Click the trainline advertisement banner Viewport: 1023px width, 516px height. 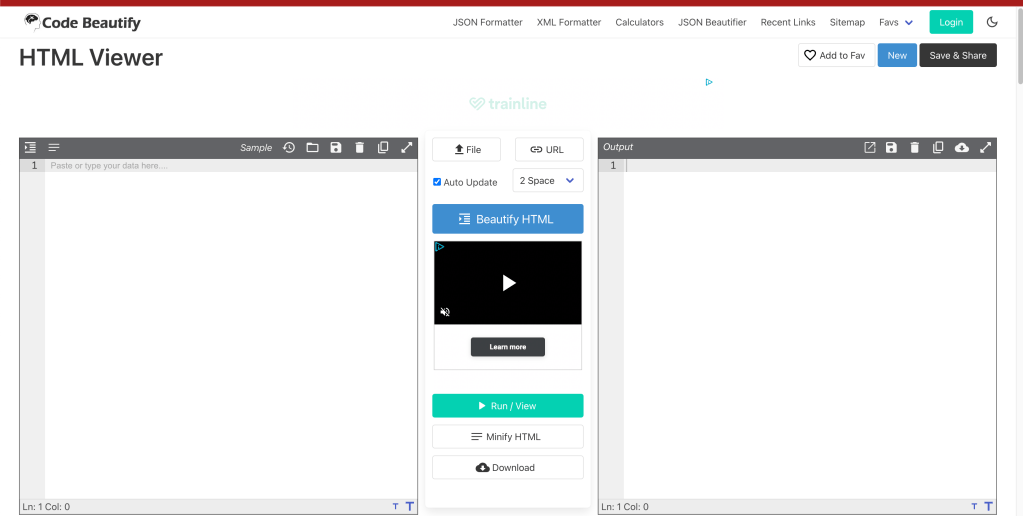[508, 104]
